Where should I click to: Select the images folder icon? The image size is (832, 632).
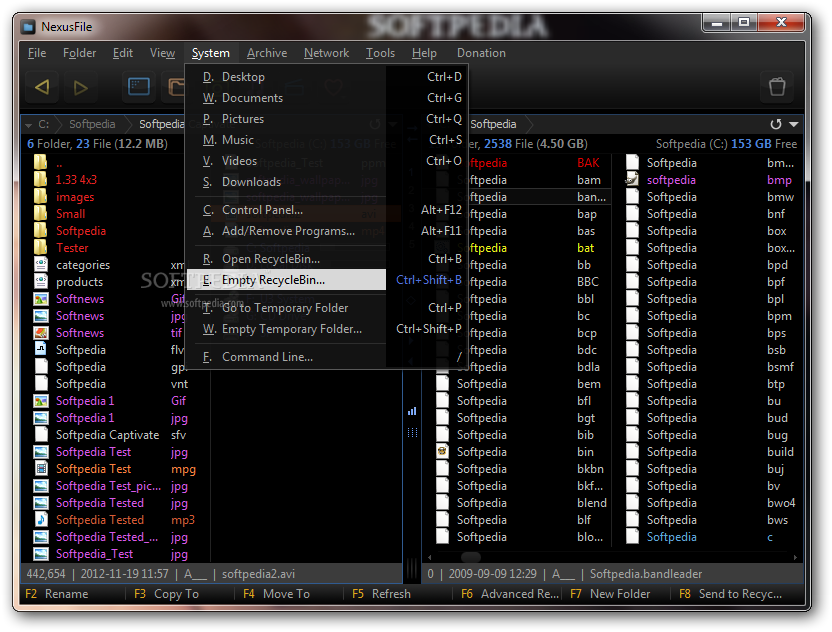pos(40,197)
